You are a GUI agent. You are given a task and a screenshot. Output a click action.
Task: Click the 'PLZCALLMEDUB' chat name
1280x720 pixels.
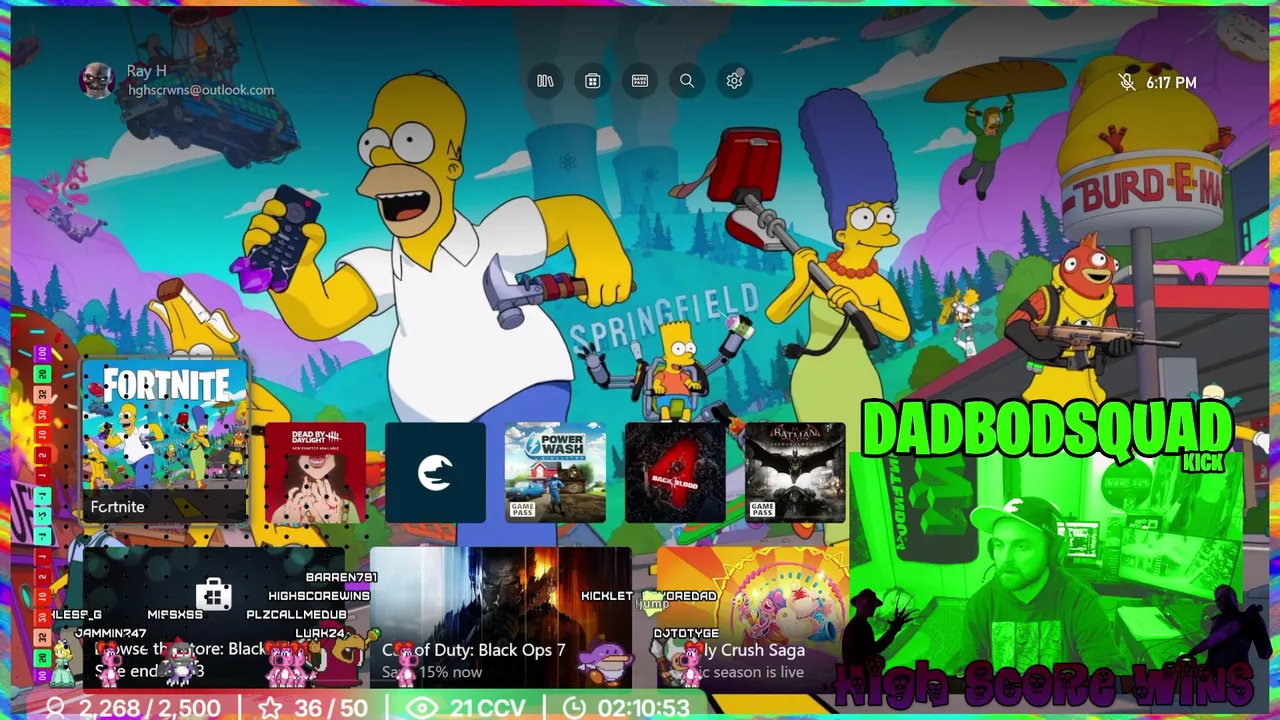pyautogui.click(x=296, y=615)
